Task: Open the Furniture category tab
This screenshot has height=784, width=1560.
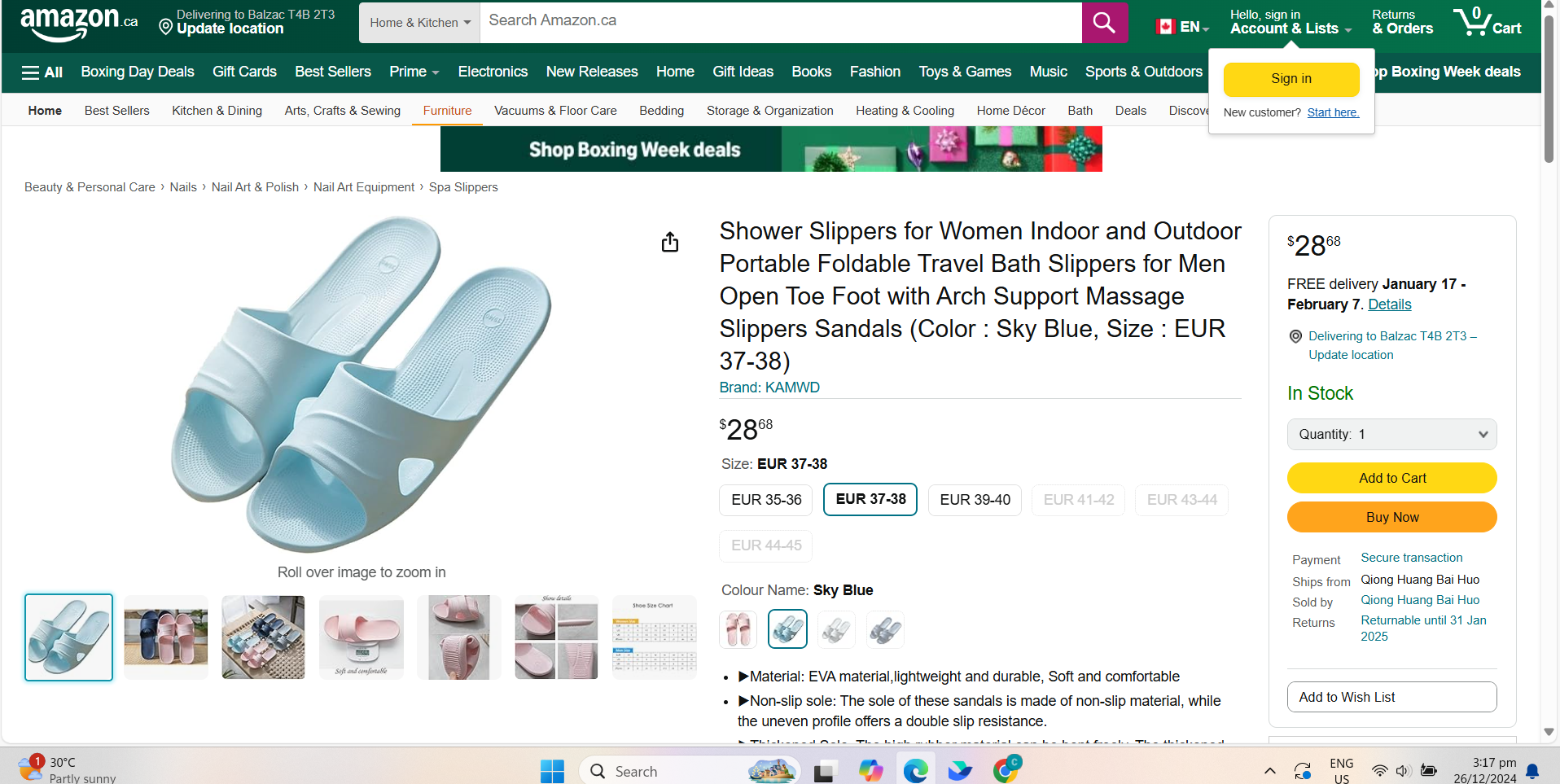Action: pos(447,111)
